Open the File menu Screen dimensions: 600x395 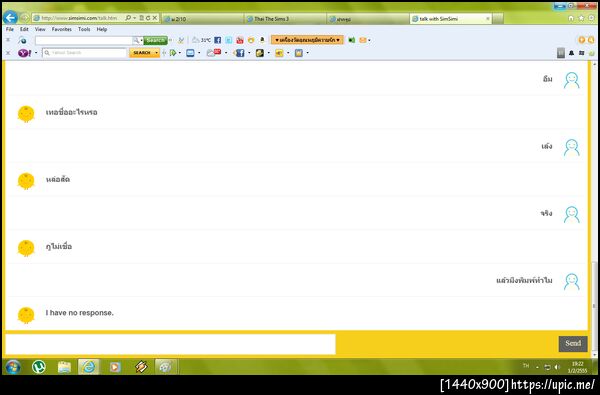[10, 29]
